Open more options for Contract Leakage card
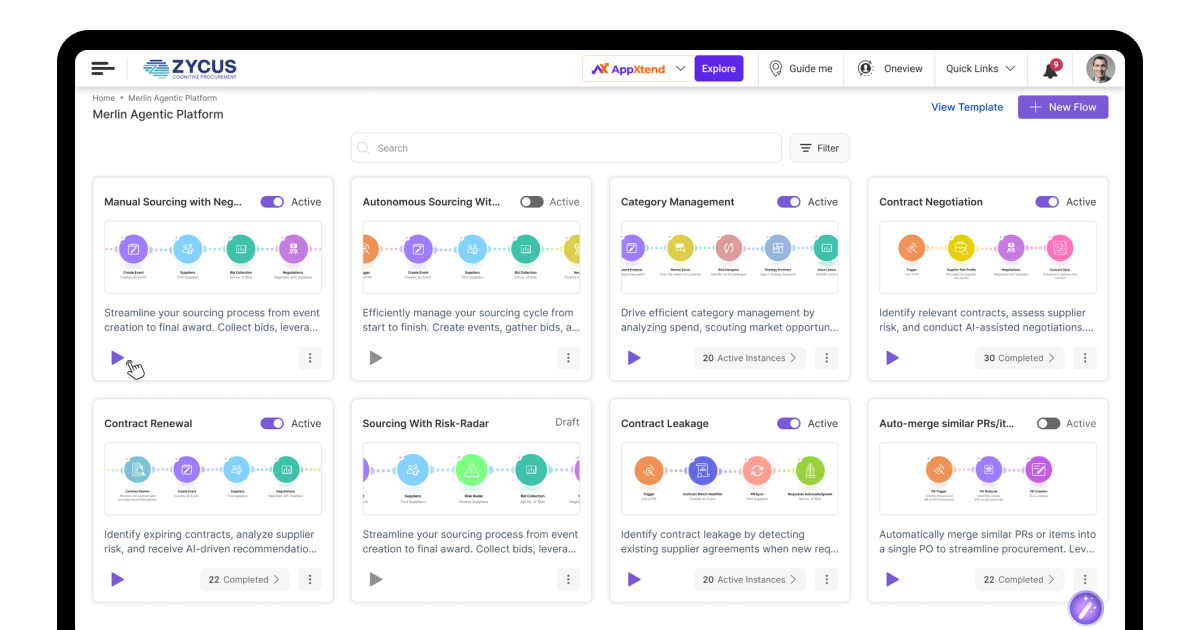Viewport: 1200px width, 630px height. pos(826,579)
